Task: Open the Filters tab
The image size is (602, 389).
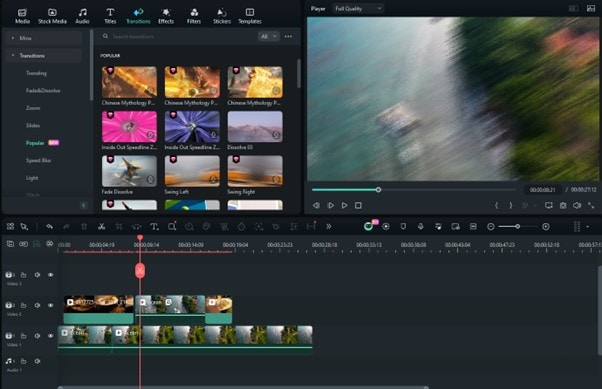Action: (x=194, y=16)
